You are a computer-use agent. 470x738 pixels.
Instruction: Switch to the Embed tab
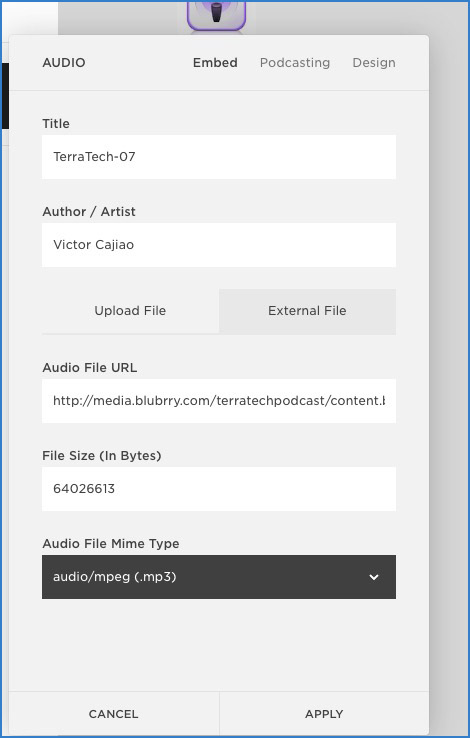pos(215,63)
